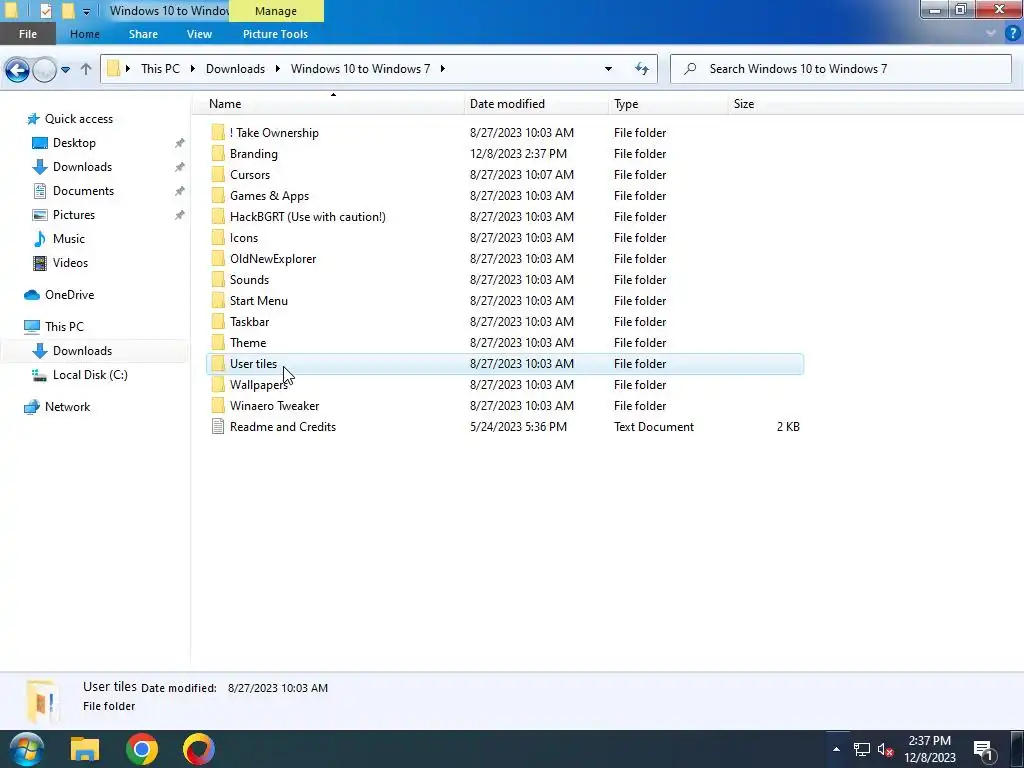Open the recent locations dropdown arrow
Viewport: 1024px width, 768px height.
[x=65, y=69]
